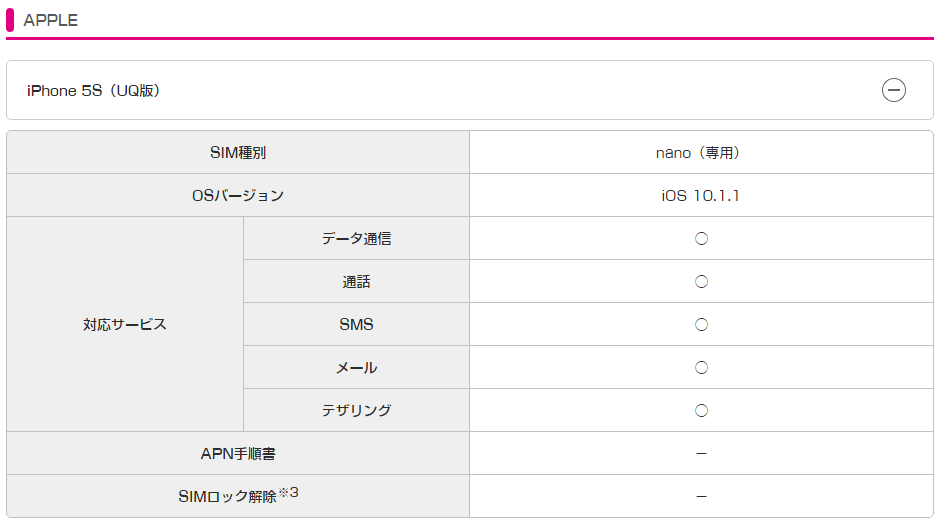Screen dimensions: 939x522
Task: Click the APN手順書 label
Action: pos(238,454)
